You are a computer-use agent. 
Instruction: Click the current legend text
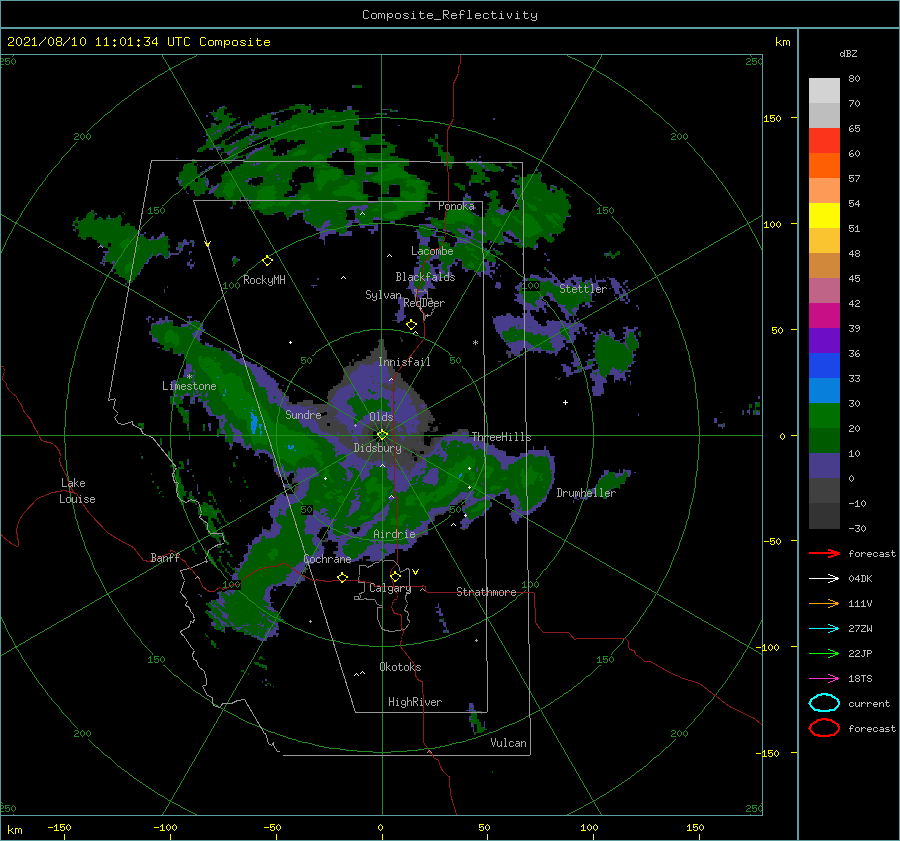(869, 704)
